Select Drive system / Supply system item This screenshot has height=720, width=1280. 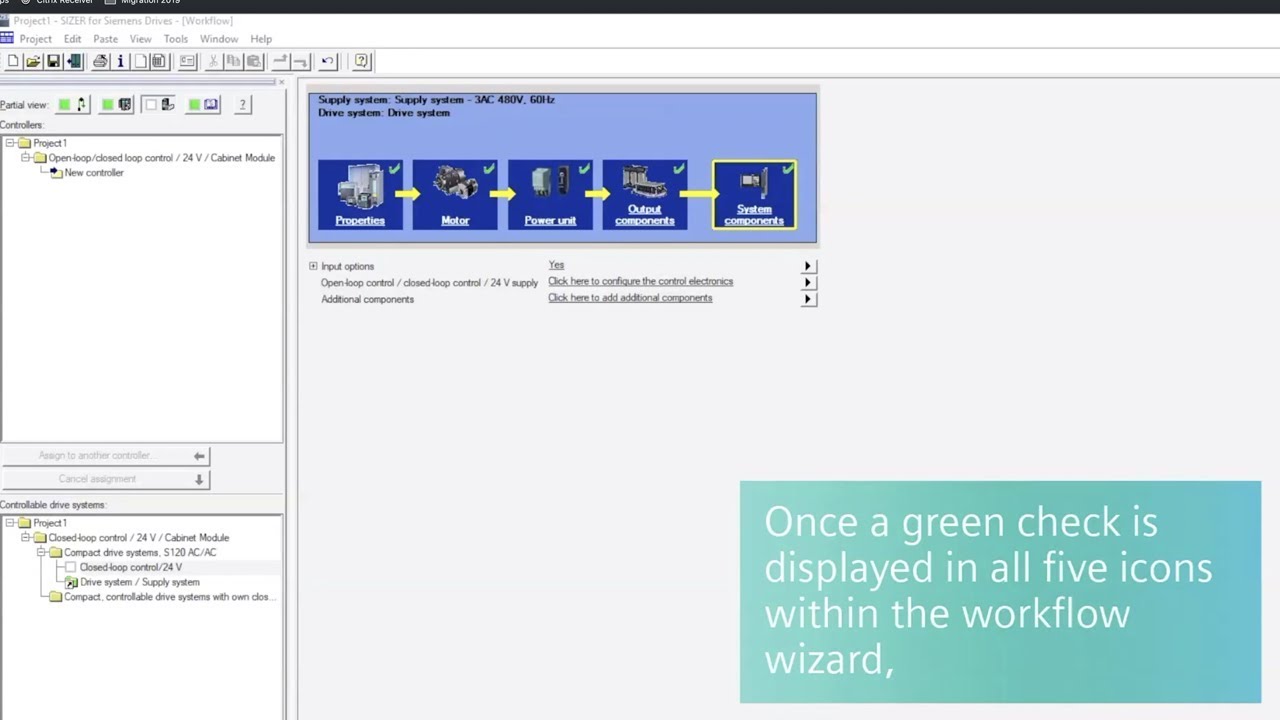pyautogui.click(x=140, y=582)
